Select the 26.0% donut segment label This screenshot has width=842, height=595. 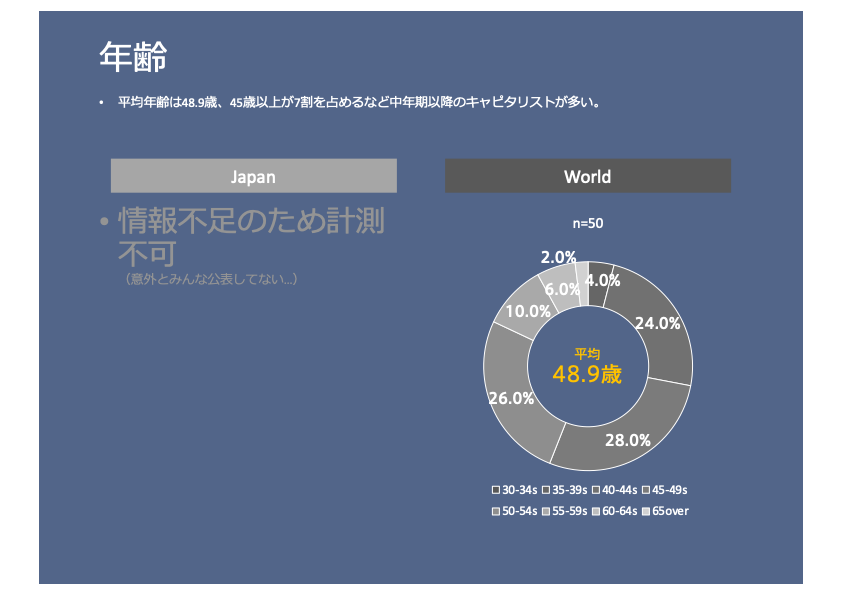click(x=511, y=398)
